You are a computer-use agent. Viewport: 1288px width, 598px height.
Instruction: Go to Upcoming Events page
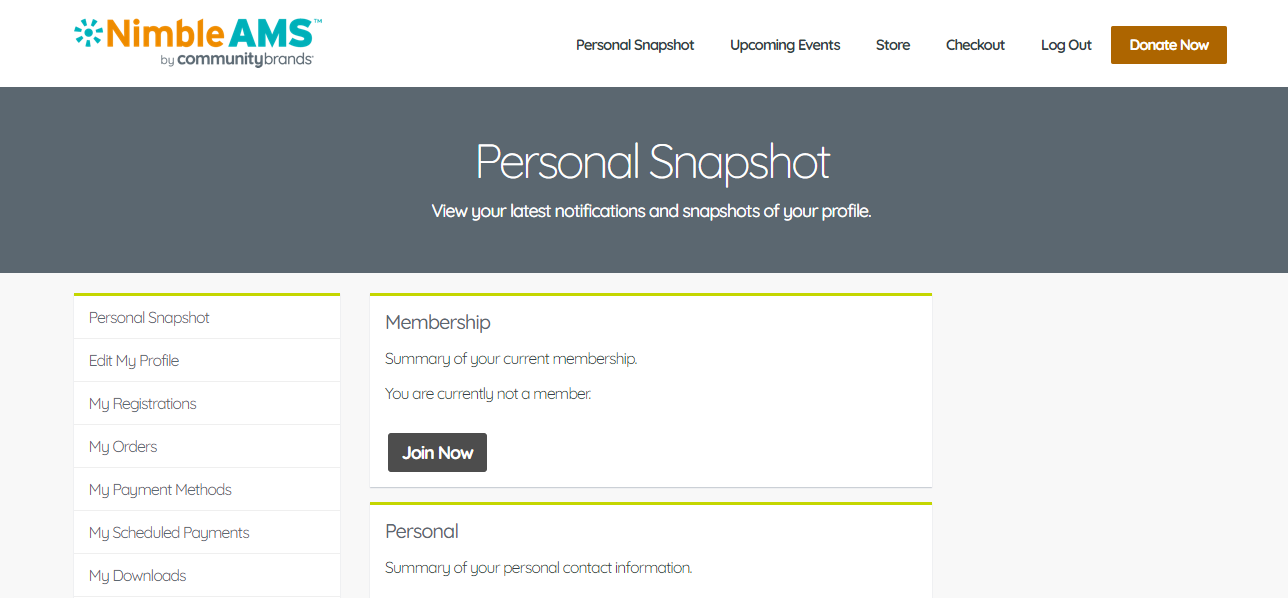(785, 45)
